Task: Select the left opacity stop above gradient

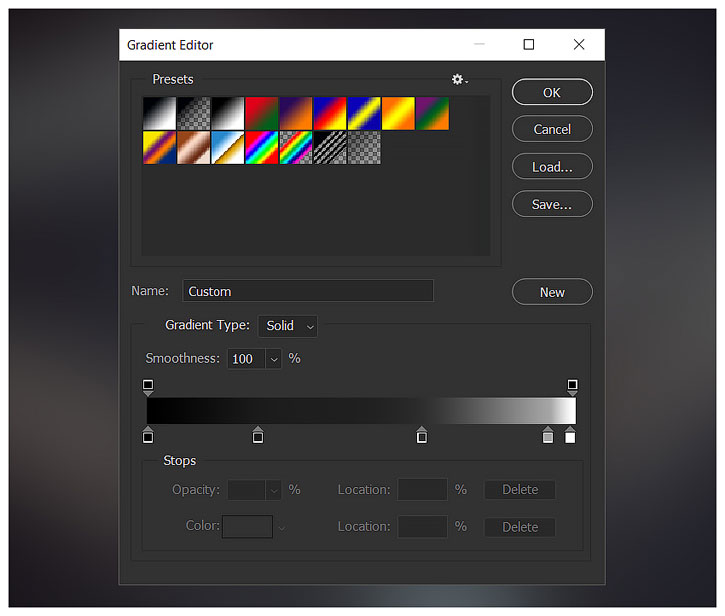Action: tap(148, 387)
